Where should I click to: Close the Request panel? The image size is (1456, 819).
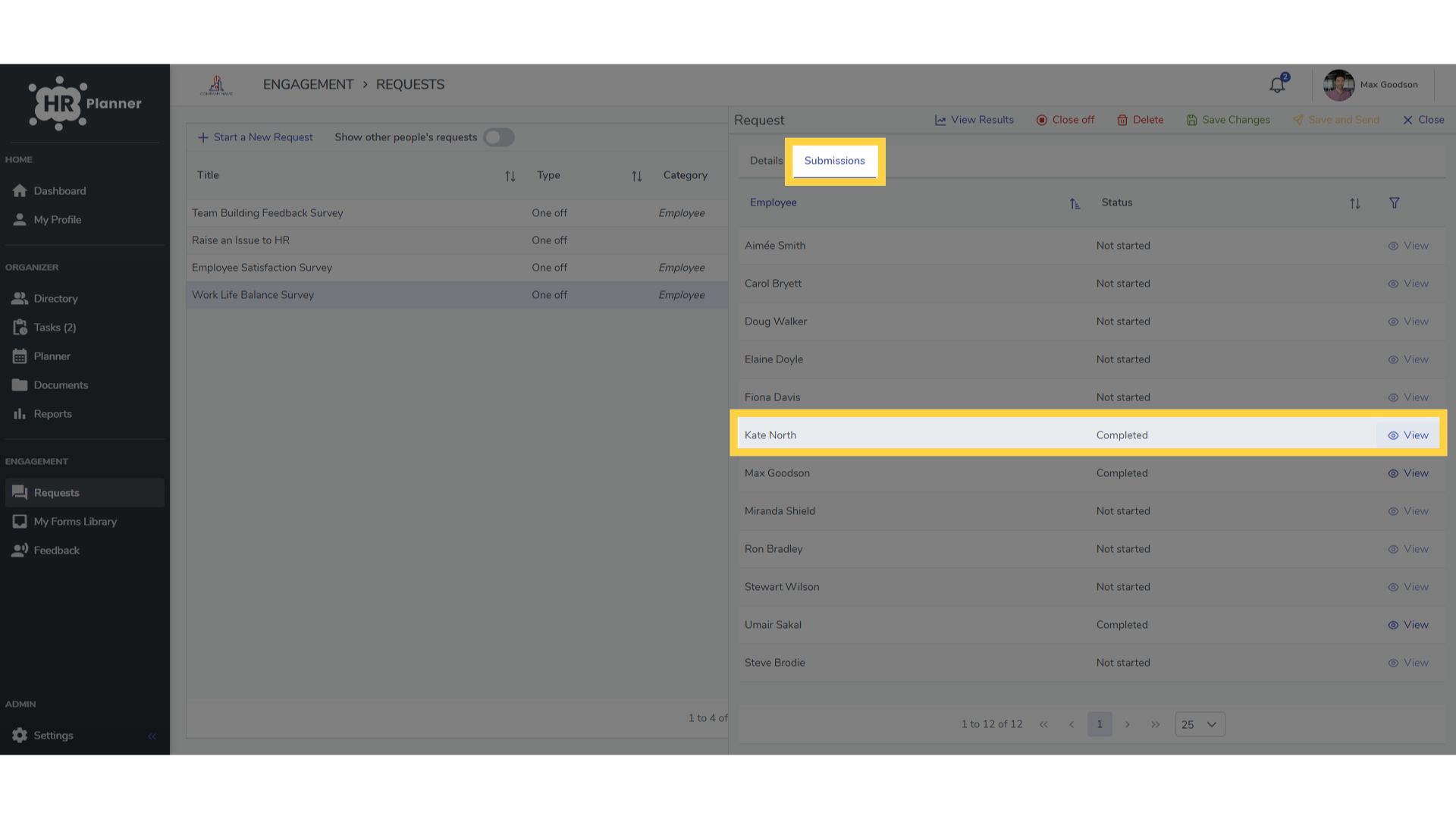click(1423, 120)
